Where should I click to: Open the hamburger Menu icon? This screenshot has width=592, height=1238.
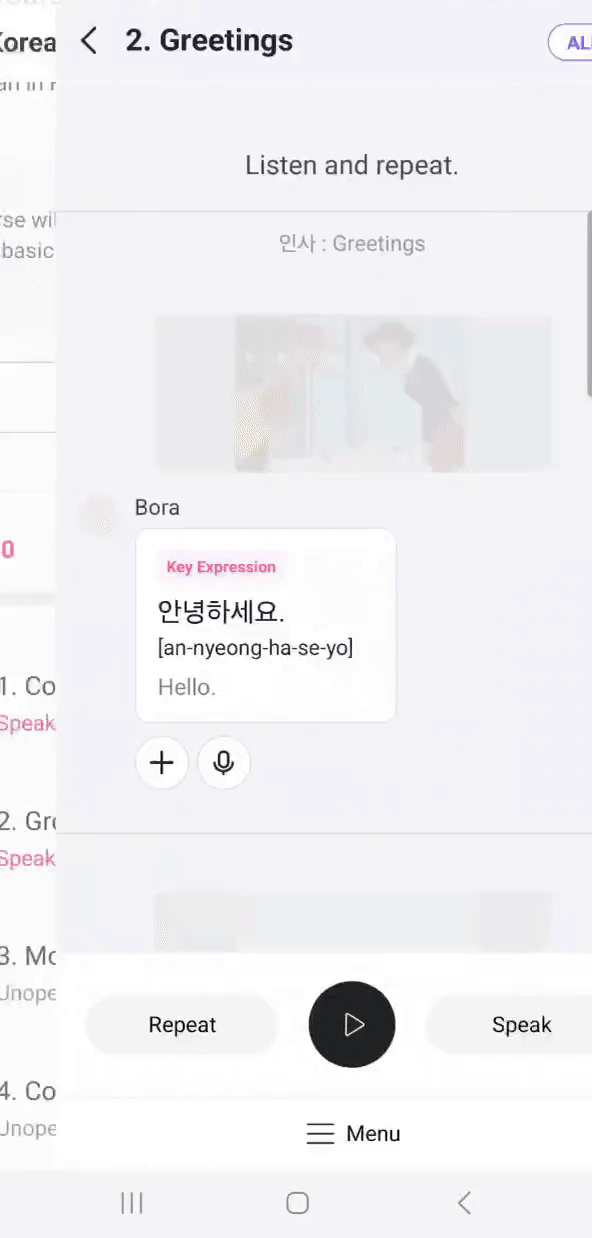[x=320, y=1134]
